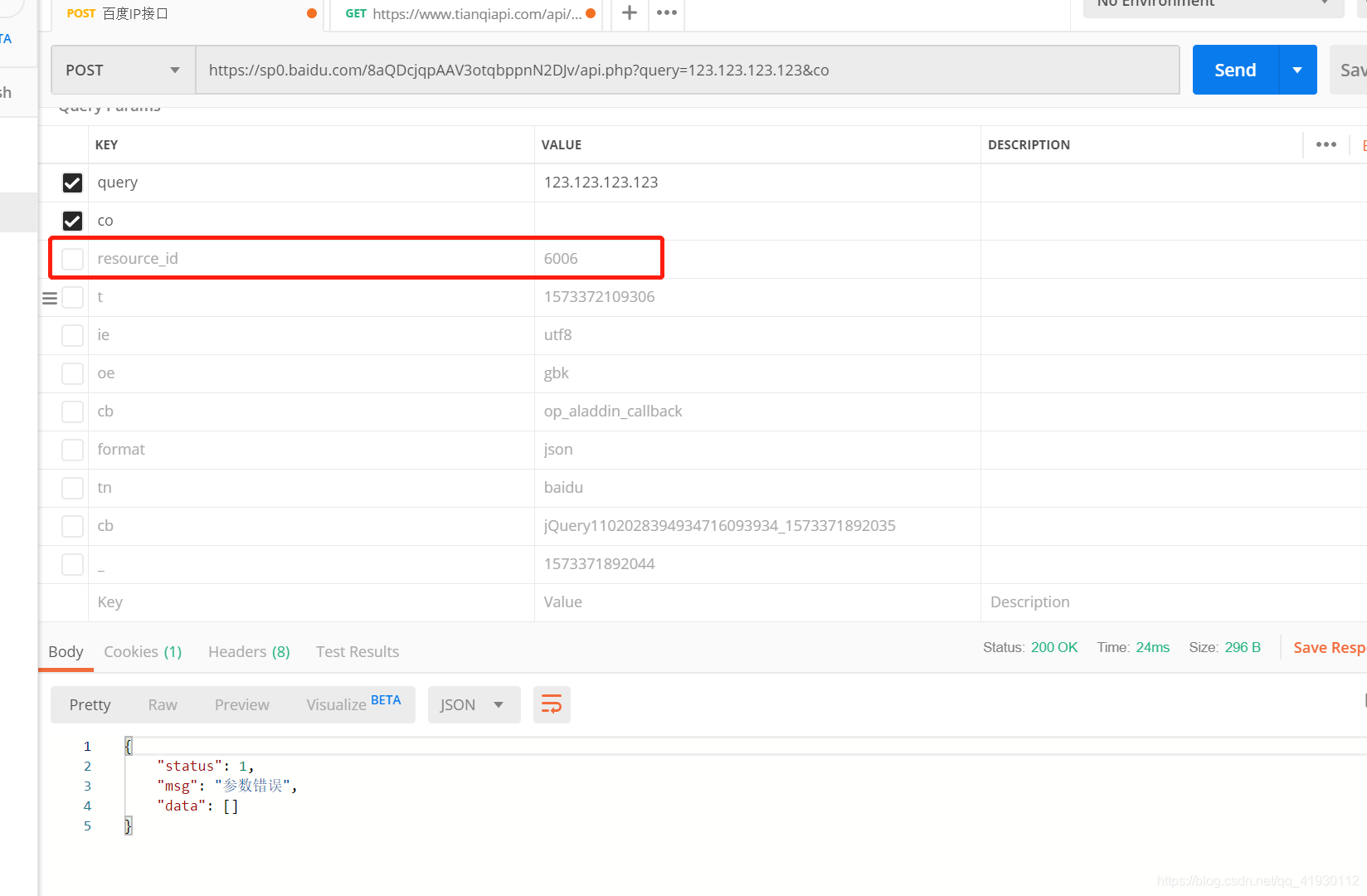Uncheck the co parameter checkbox
1367x896 pixels.
pos(72,221)
